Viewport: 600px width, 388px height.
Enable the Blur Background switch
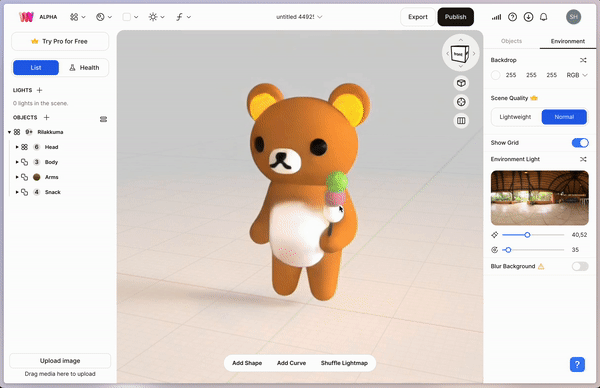(x=580, y=266)
